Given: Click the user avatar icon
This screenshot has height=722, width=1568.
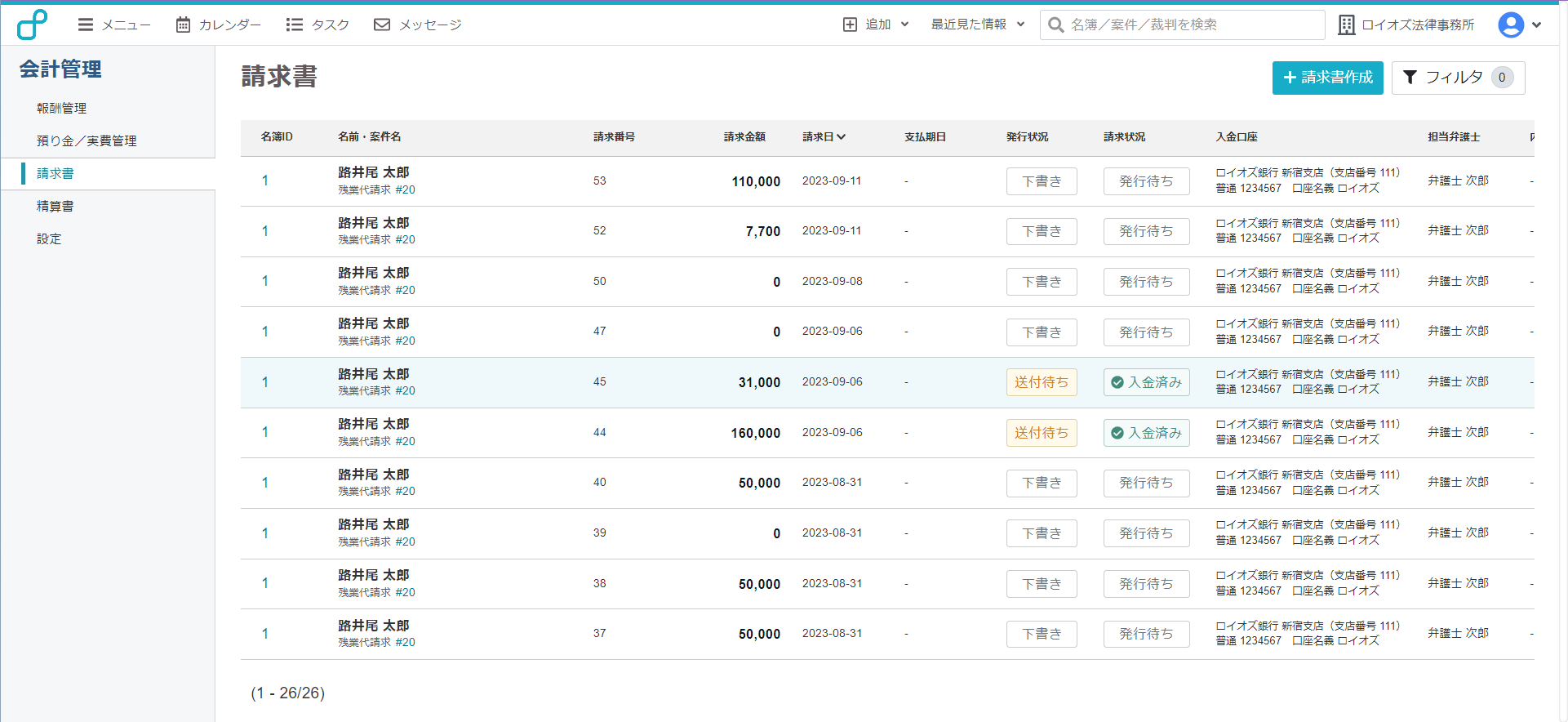Looking at the screenshot, I should click(1511, 25).
